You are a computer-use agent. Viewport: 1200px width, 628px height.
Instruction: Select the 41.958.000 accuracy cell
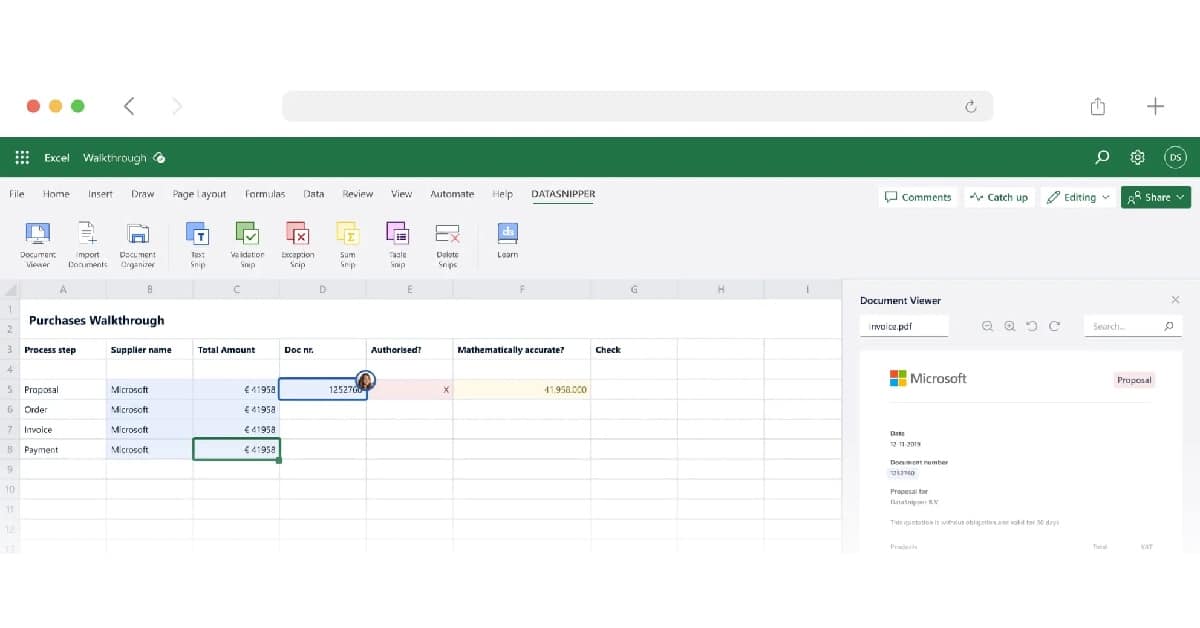coord(522,389)
